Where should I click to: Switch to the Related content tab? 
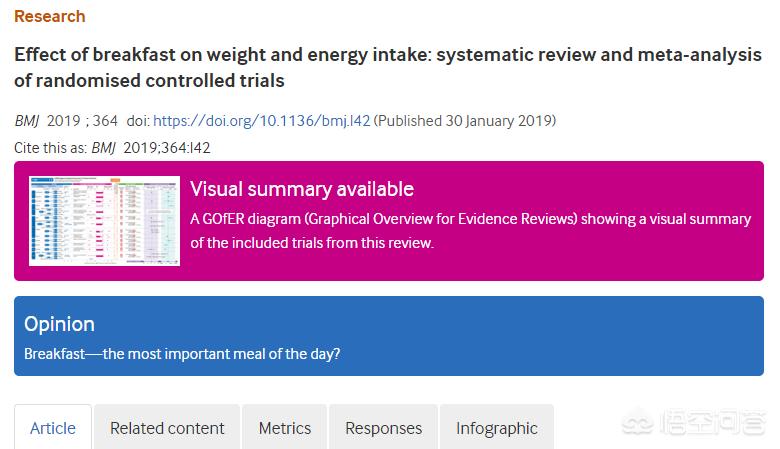[x=167, y=428]
